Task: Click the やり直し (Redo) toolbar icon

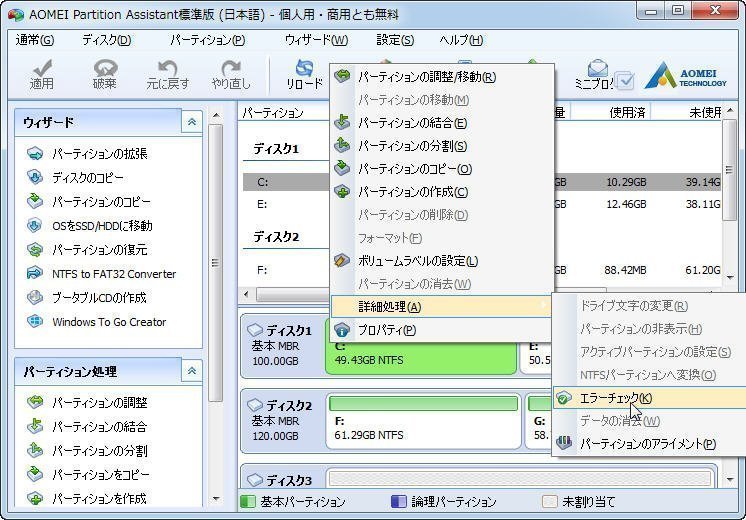Action: (x=231, y=75)
